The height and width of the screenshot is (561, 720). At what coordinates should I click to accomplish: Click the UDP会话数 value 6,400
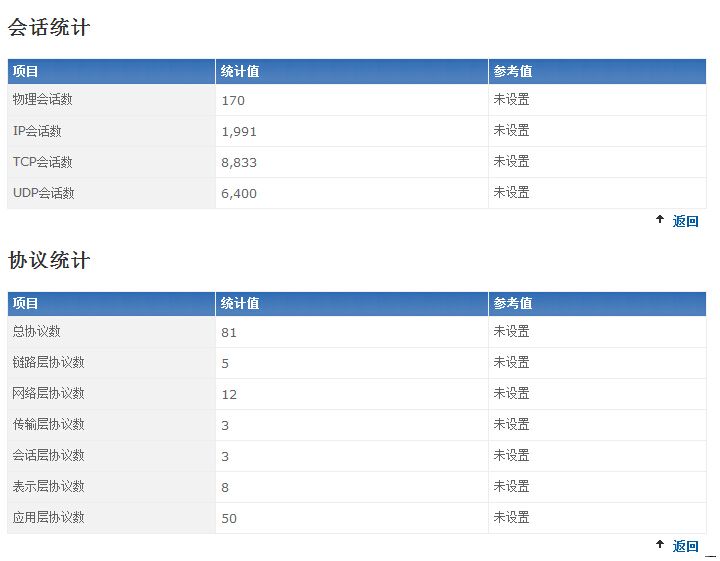coord(239,193)
